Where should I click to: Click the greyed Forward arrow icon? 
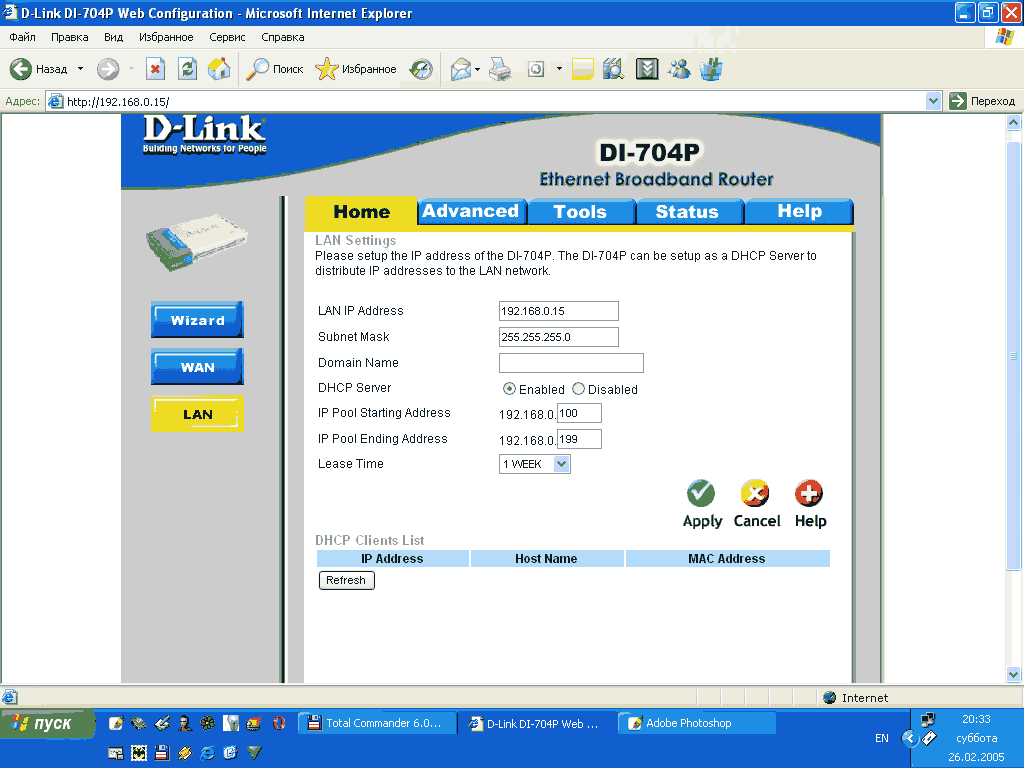tap(108, 69)
